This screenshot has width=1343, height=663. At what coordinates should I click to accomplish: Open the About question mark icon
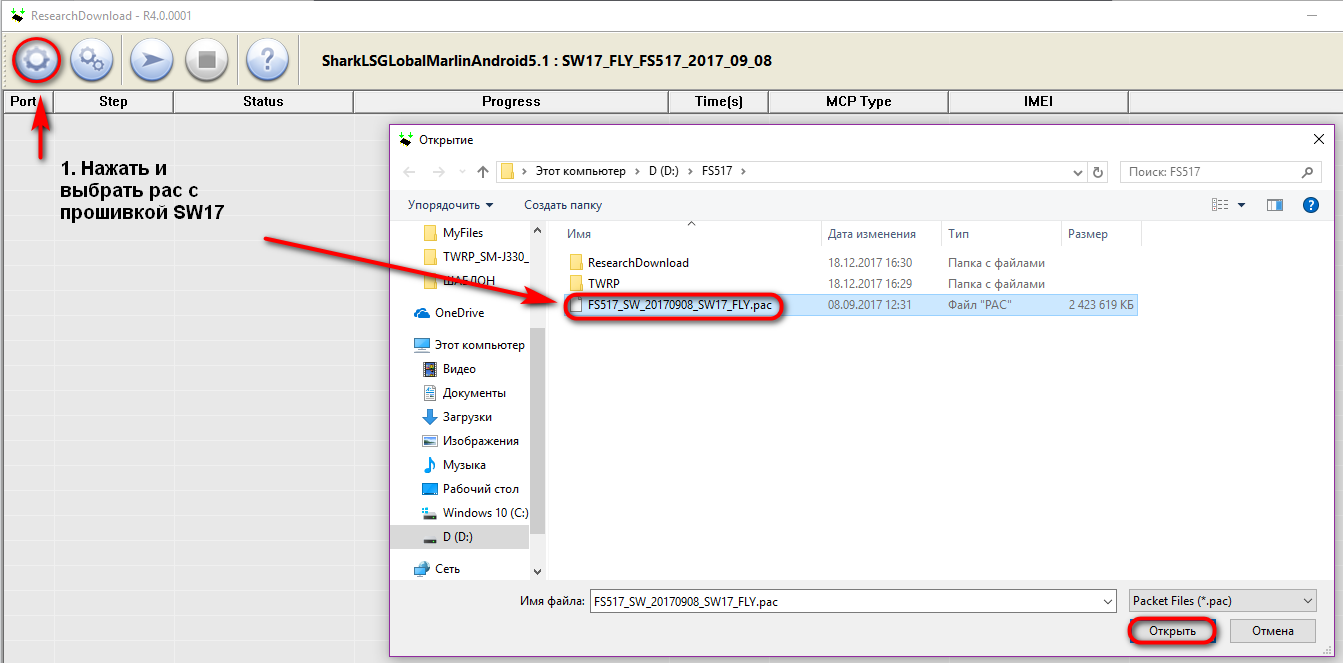coord(267,61)
